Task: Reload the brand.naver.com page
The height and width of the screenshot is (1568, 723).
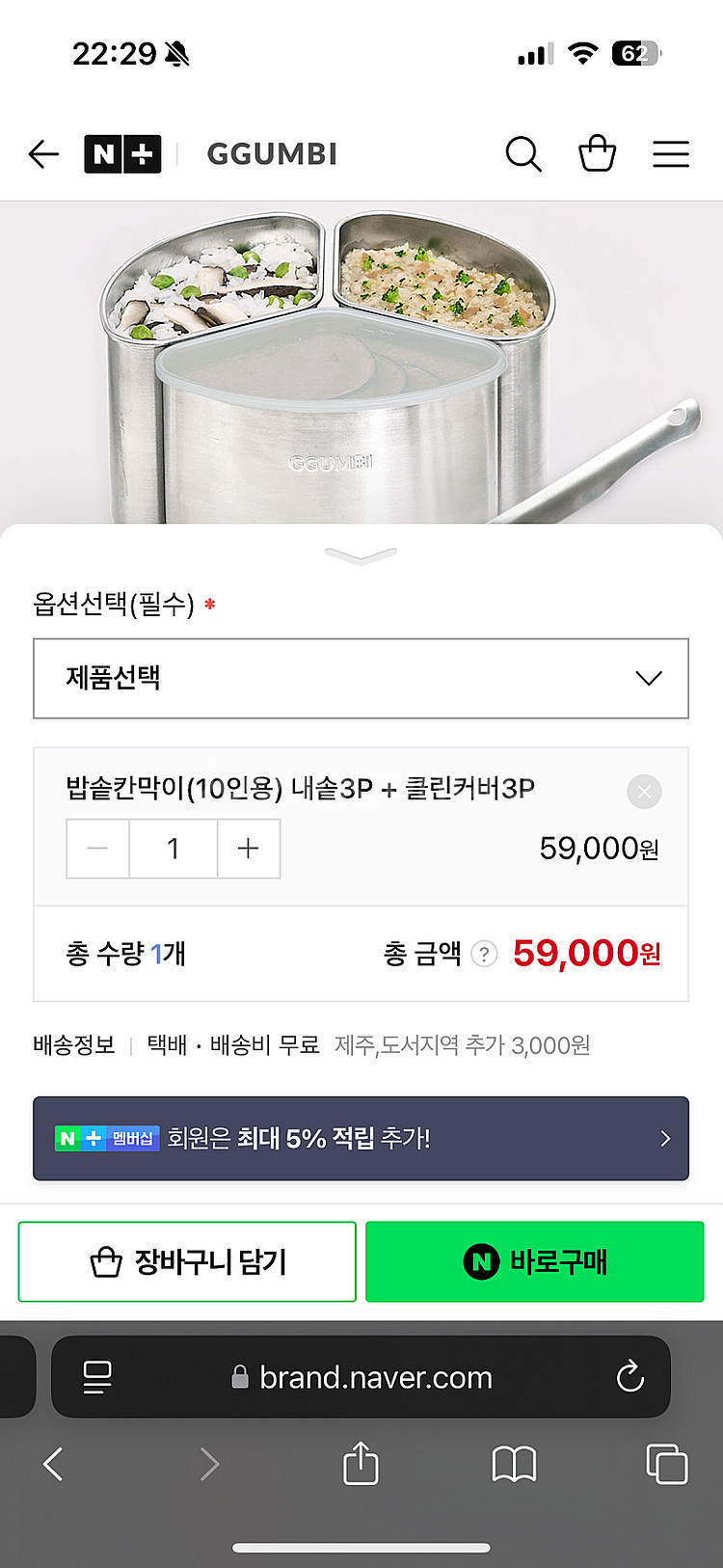Action: 630,1376
